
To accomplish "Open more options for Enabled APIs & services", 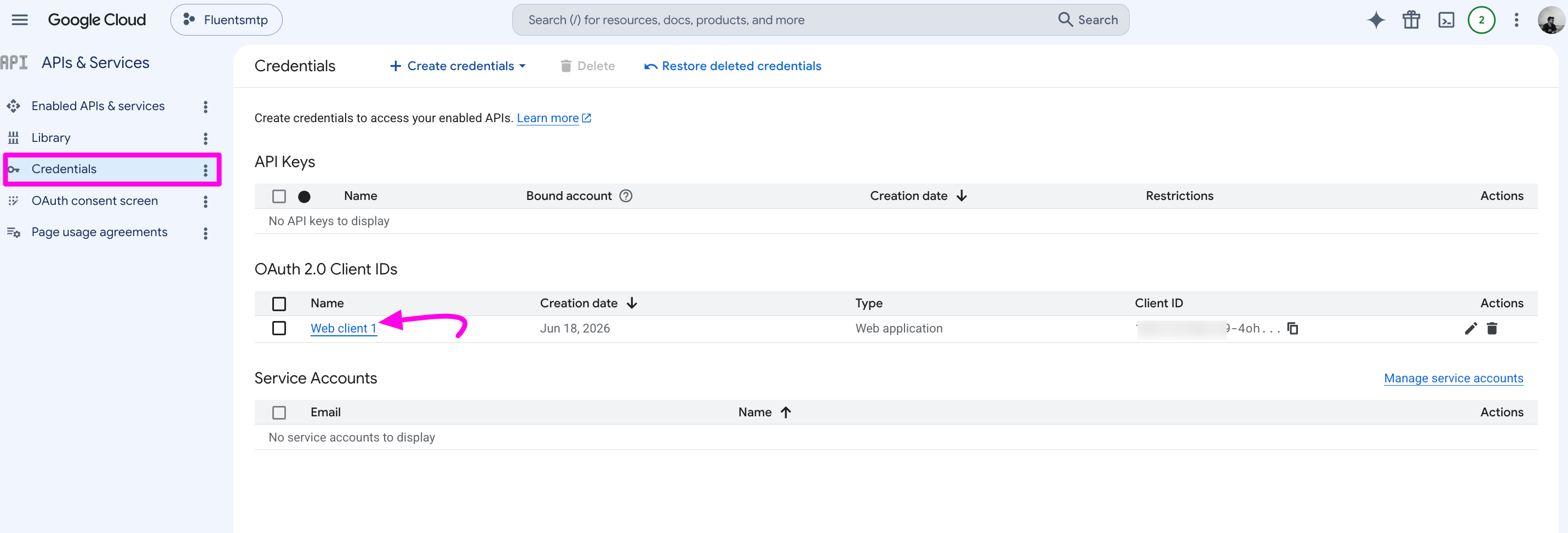I will click(x=206, y=106).
